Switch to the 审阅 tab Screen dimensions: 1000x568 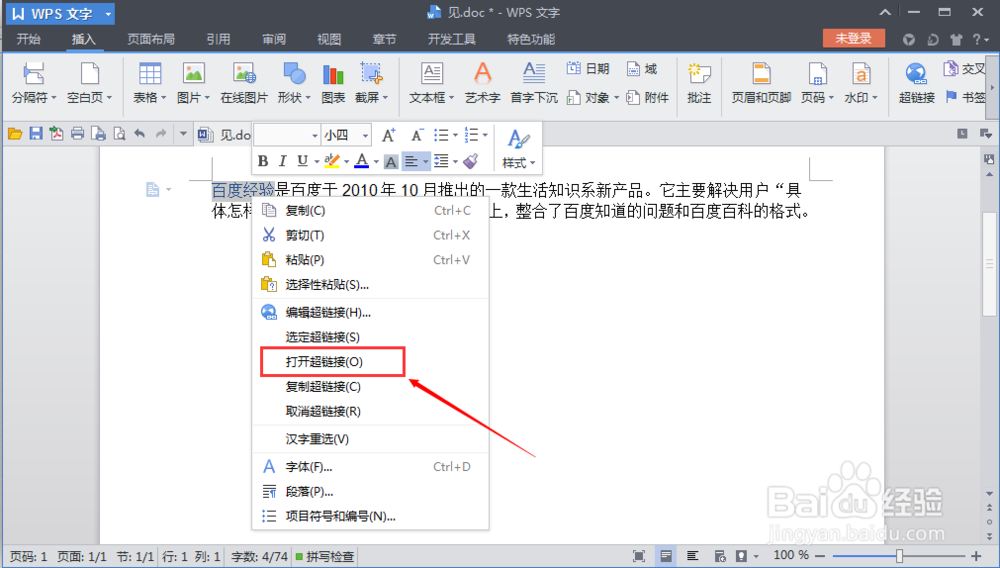click(274, 40)
